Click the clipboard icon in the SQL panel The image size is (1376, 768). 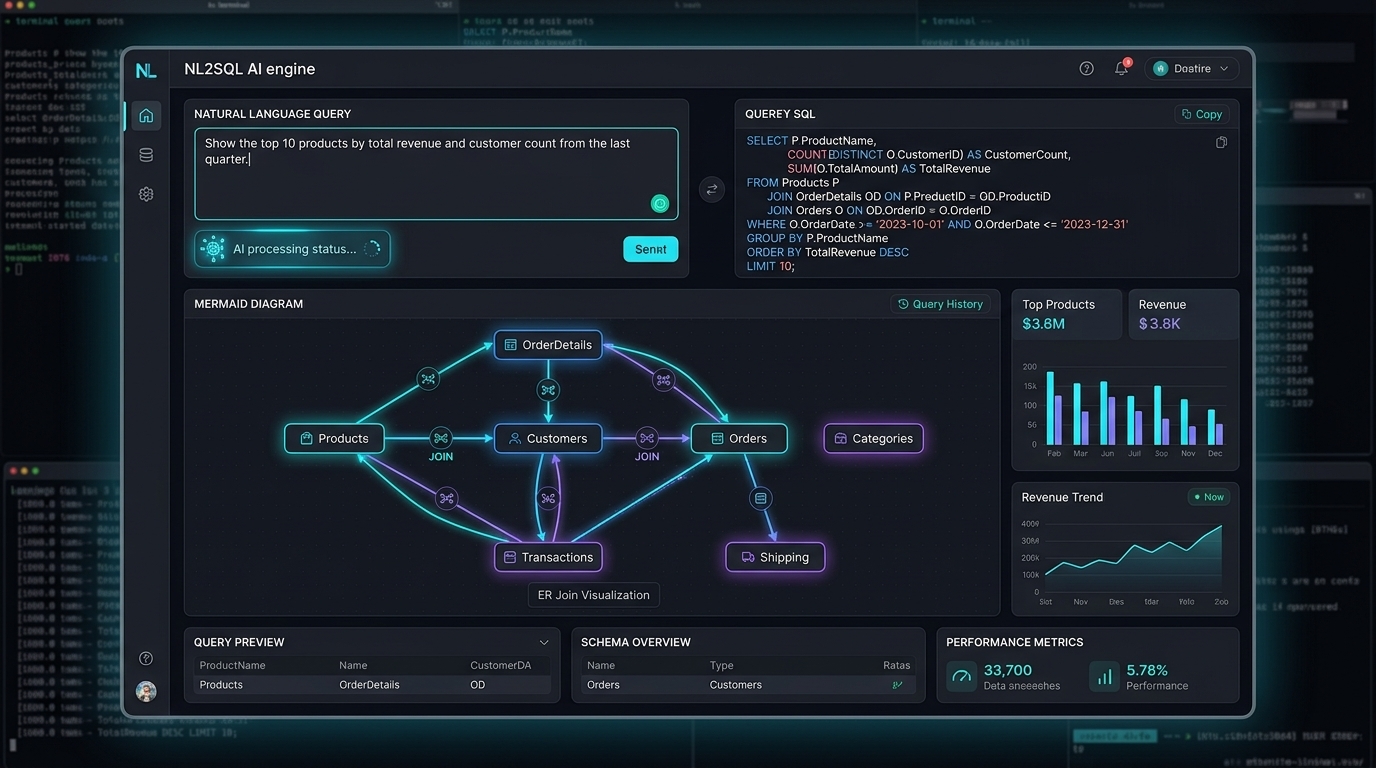1221,143
